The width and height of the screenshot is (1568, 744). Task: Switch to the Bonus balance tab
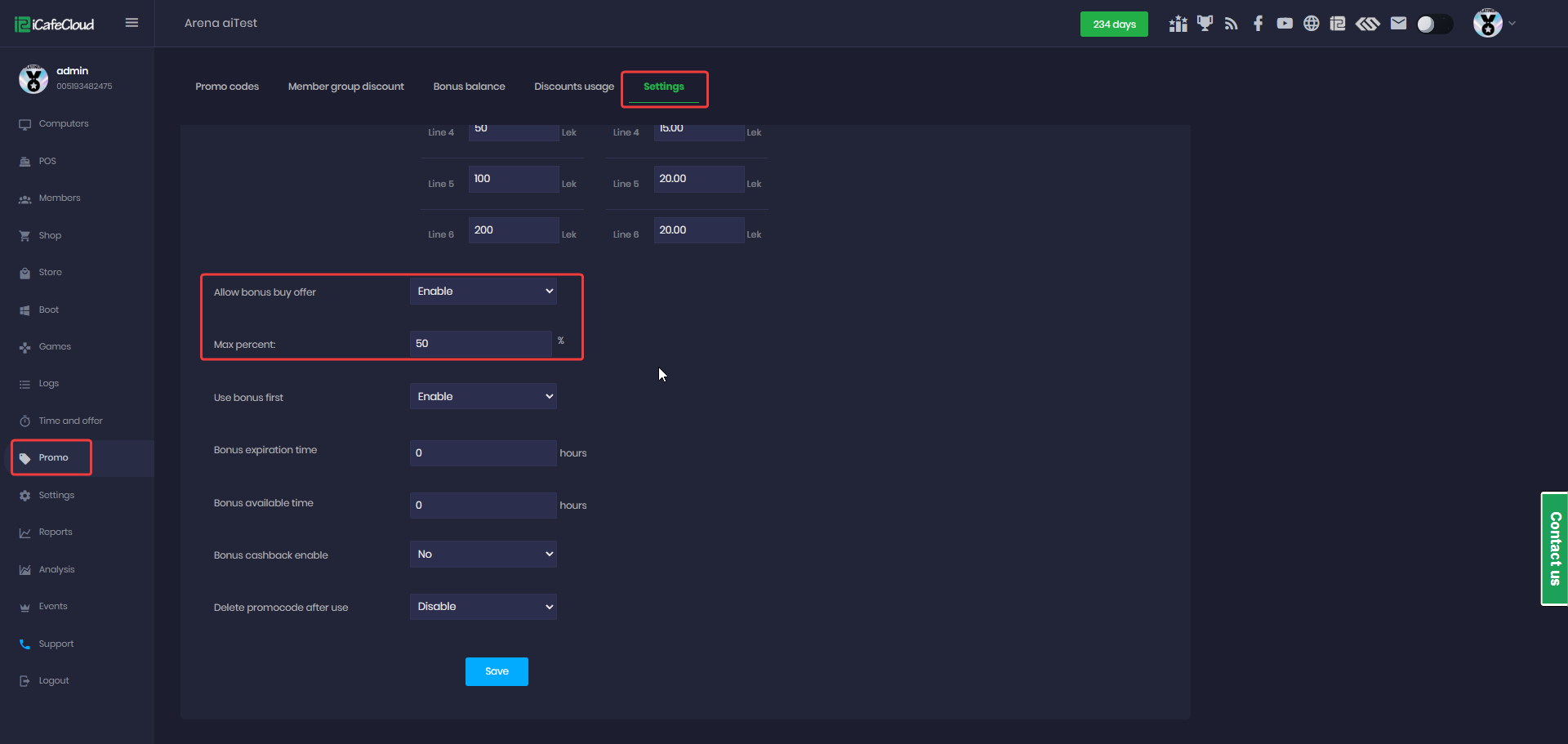tap(469, 87)
